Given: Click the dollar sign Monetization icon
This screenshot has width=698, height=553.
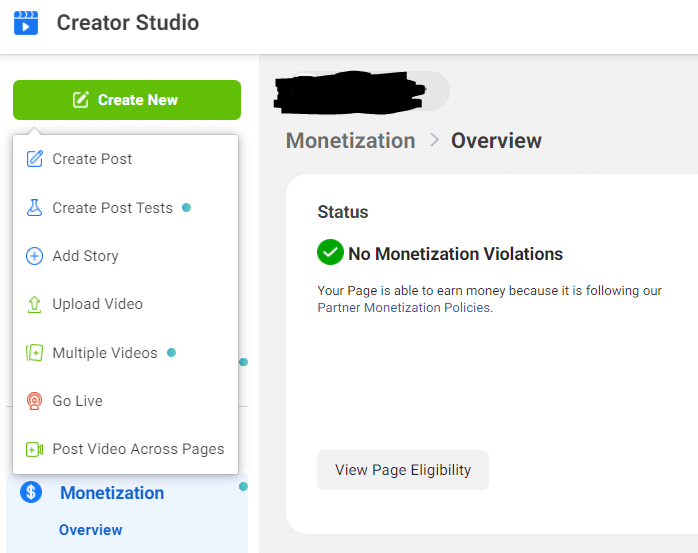Looking at the screenshot, I should [x=31, y=492].
